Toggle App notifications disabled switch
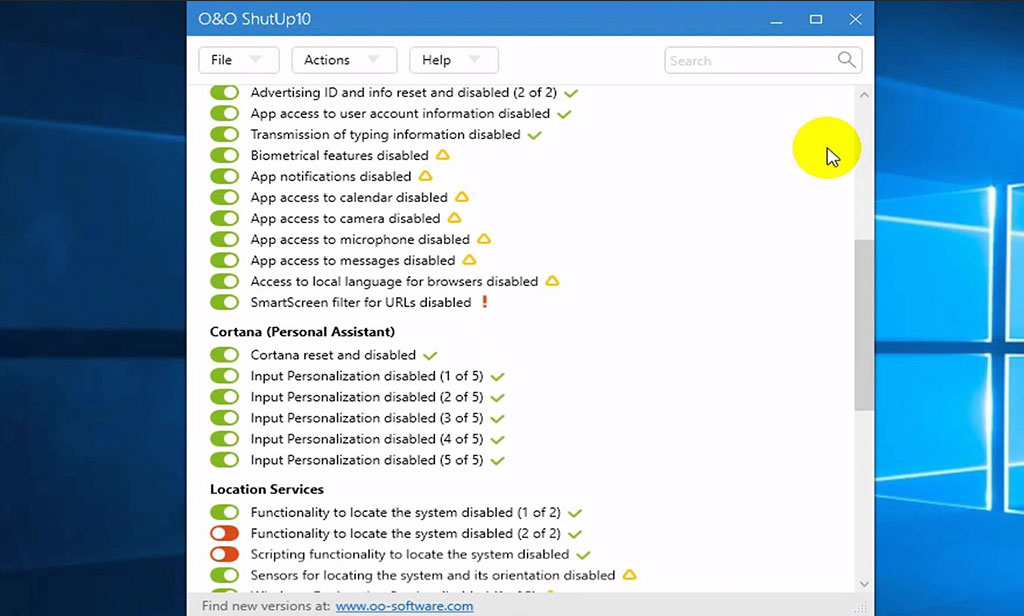 pyautogui.click(x=225, y=176)
